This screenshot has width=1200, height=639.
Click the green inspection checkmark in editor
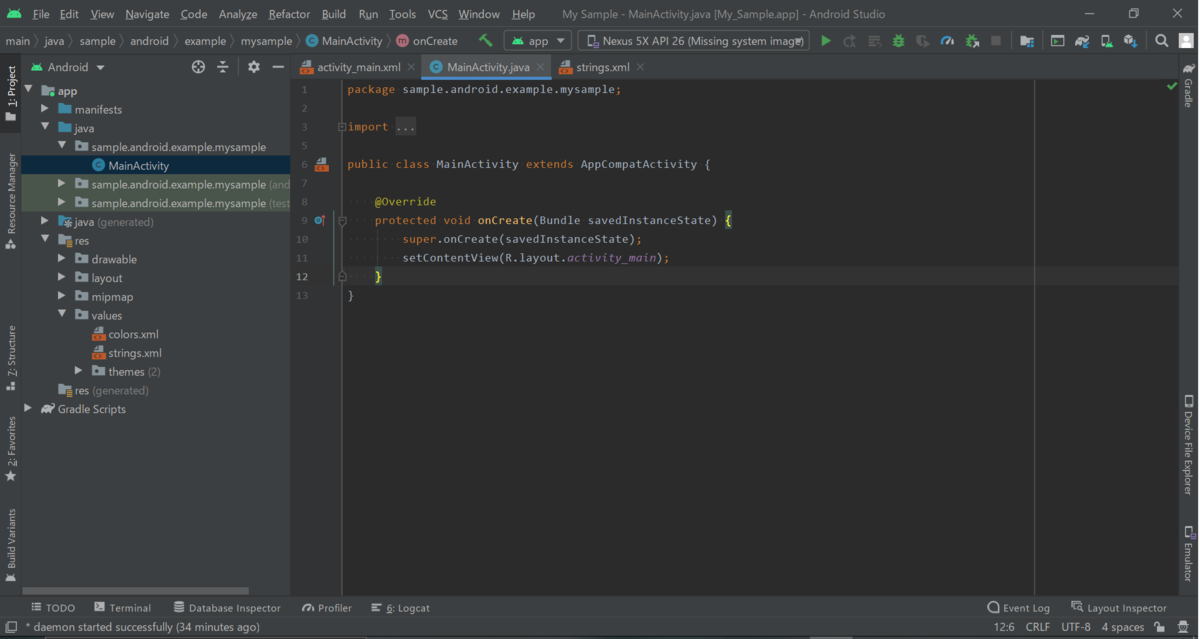point(1172,87)
